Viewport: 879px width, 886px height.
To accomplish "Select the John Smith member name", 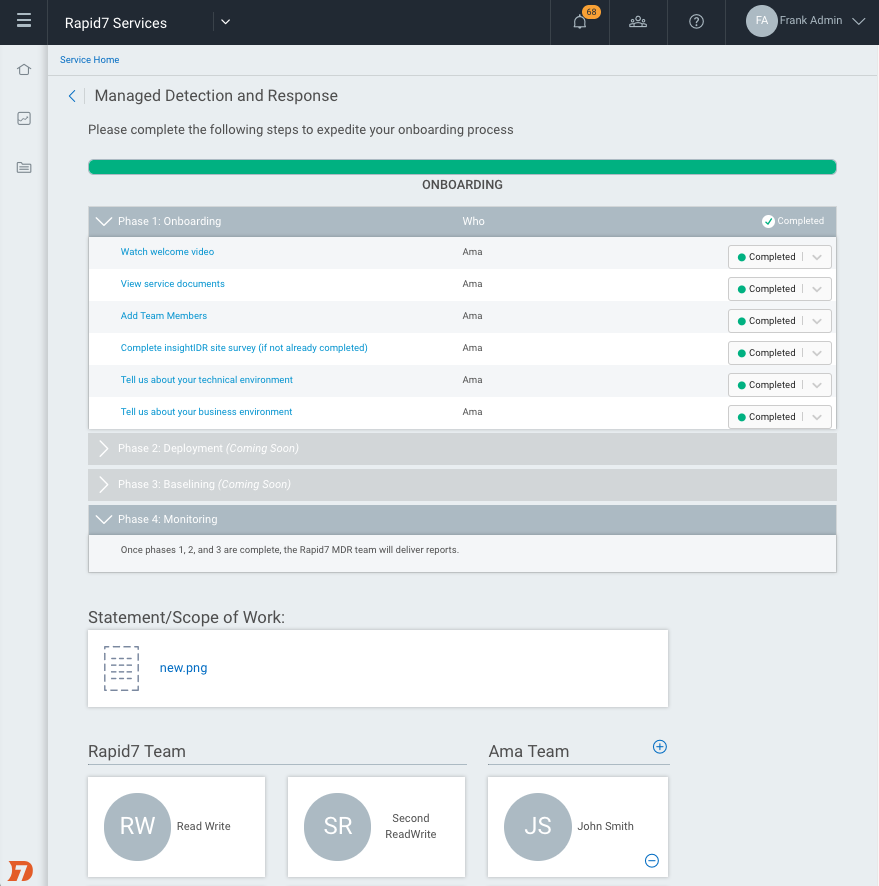I will (605, 827).
